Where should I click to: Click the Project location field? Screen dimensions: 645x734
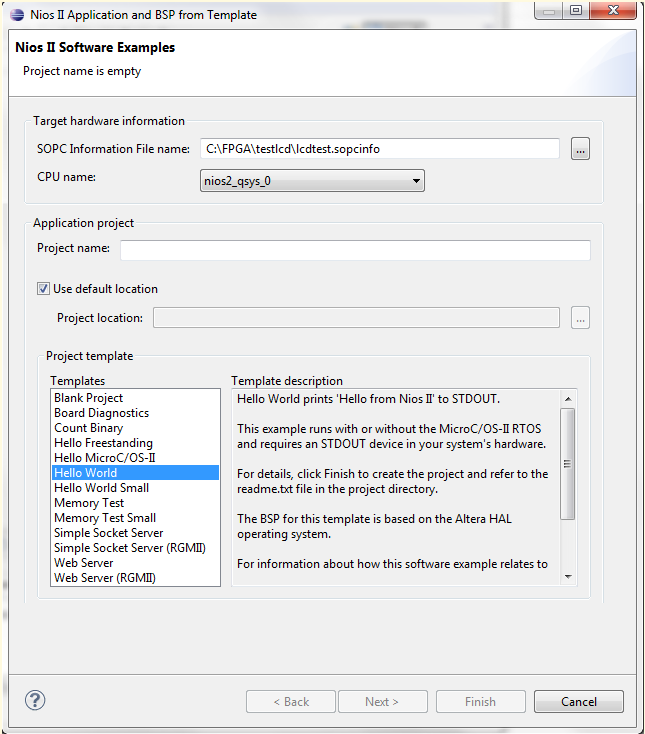pyautogui.click(x=356, y=318)
